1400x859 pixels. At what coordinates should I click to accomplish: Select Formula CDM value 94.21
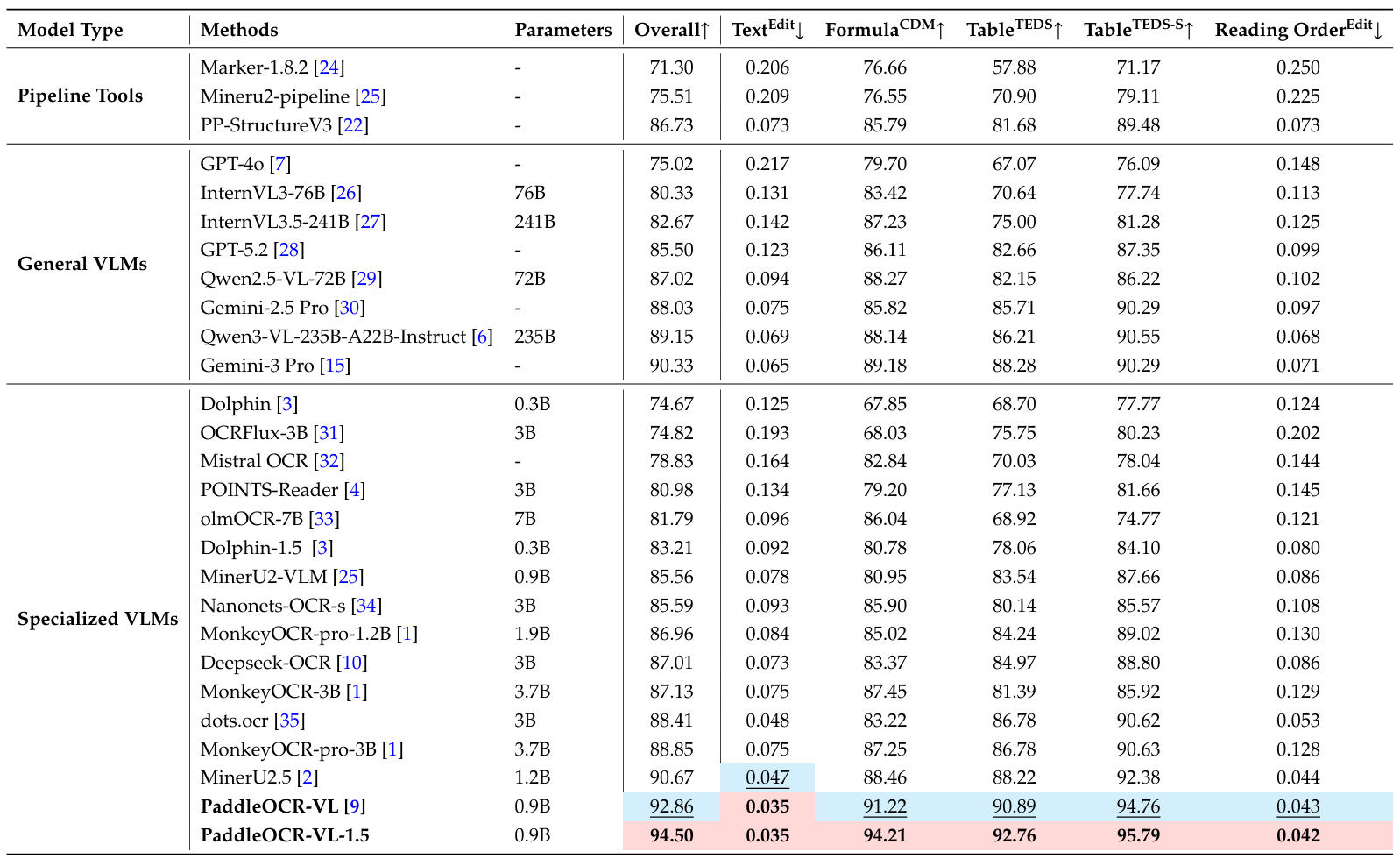[x=885, y=835]
